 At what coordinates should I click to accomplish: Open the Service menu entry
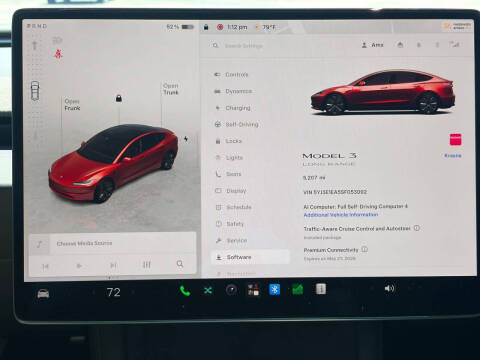(232, 240)
